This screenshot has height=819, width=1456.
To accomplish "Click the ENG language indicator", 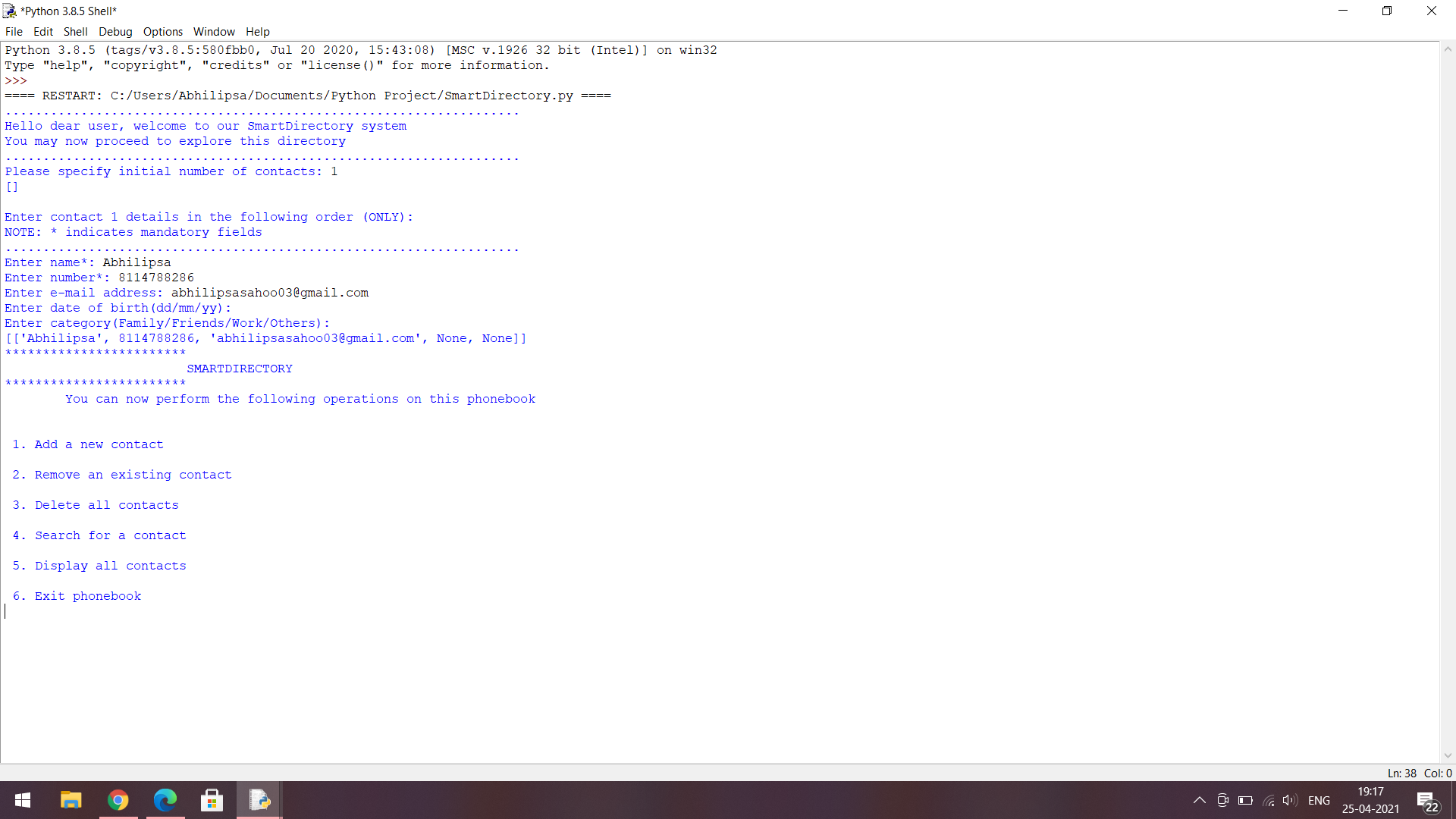I will 1319,800.
